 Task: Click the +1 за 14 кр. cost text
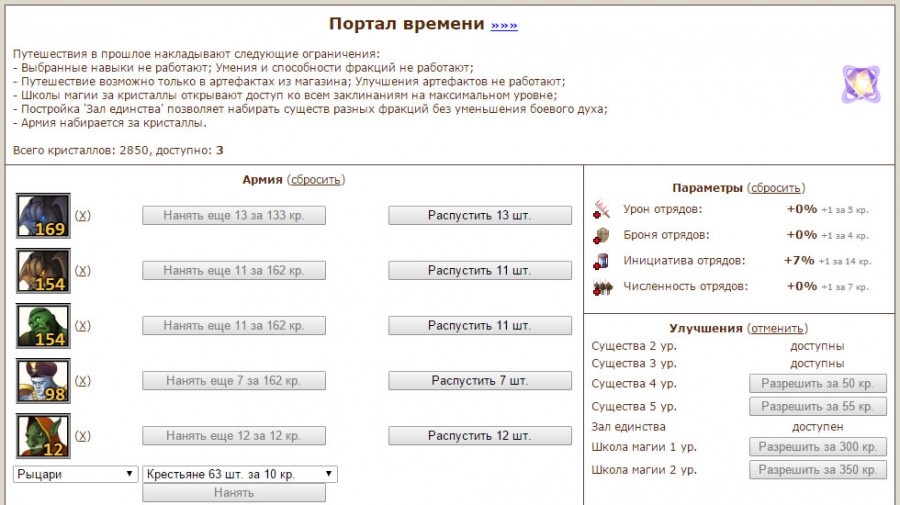tap(845, 261)
